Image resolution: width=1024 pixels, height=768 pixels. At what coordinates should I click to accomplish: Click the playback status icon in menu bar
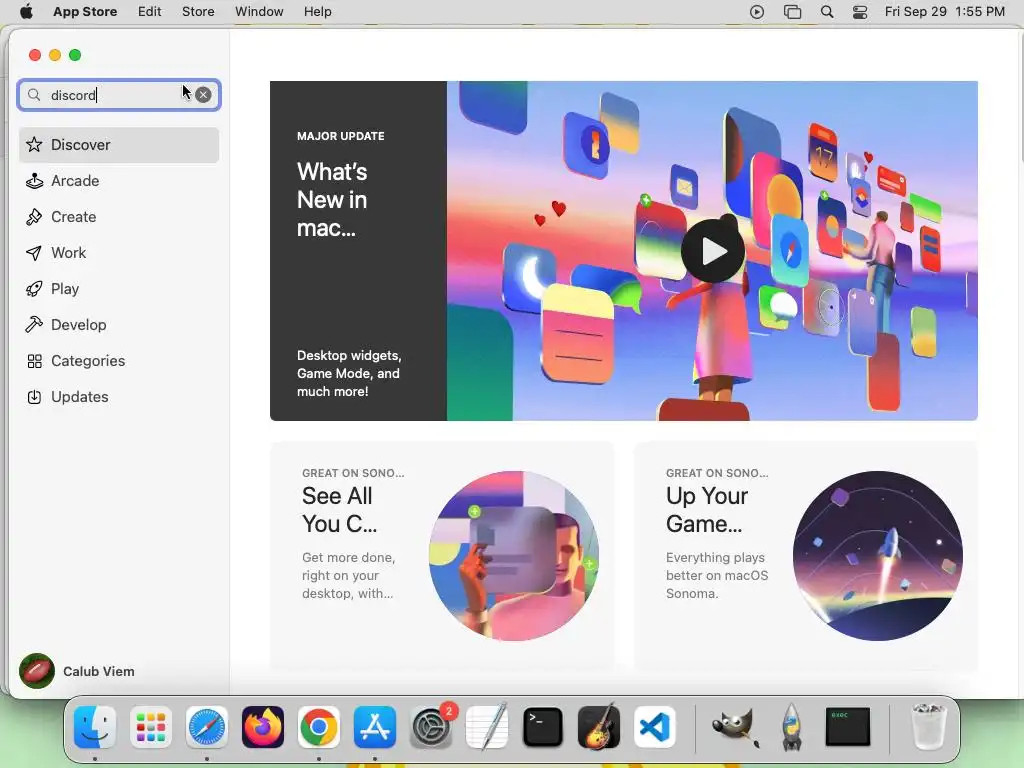coord(757,12)
